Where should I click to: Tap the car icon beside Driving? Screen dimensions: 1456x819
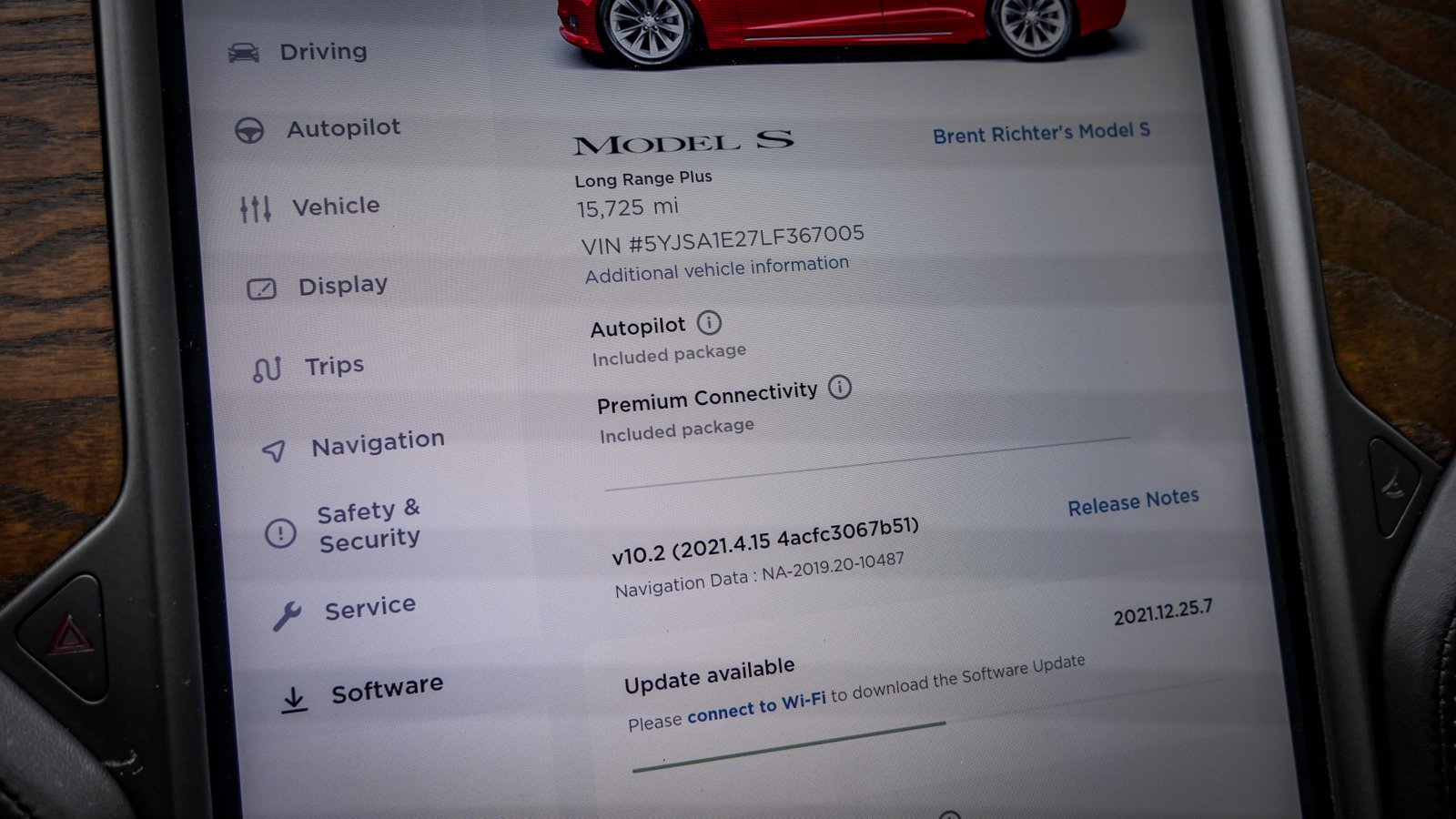click(x=243, y=53)
